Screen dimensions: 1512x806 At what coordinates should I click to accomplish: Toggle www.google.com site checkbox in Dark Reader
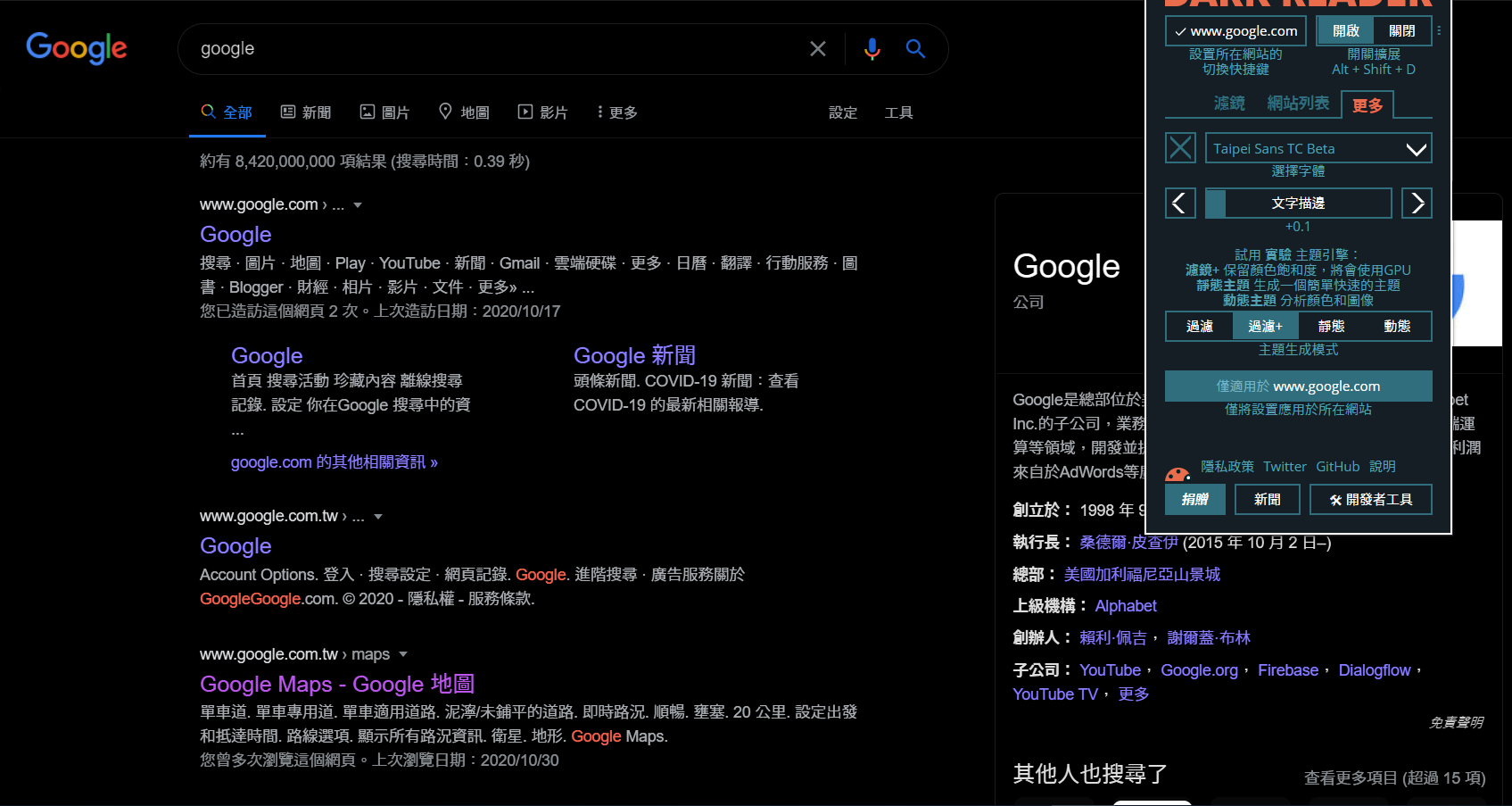coord(1235,31)
